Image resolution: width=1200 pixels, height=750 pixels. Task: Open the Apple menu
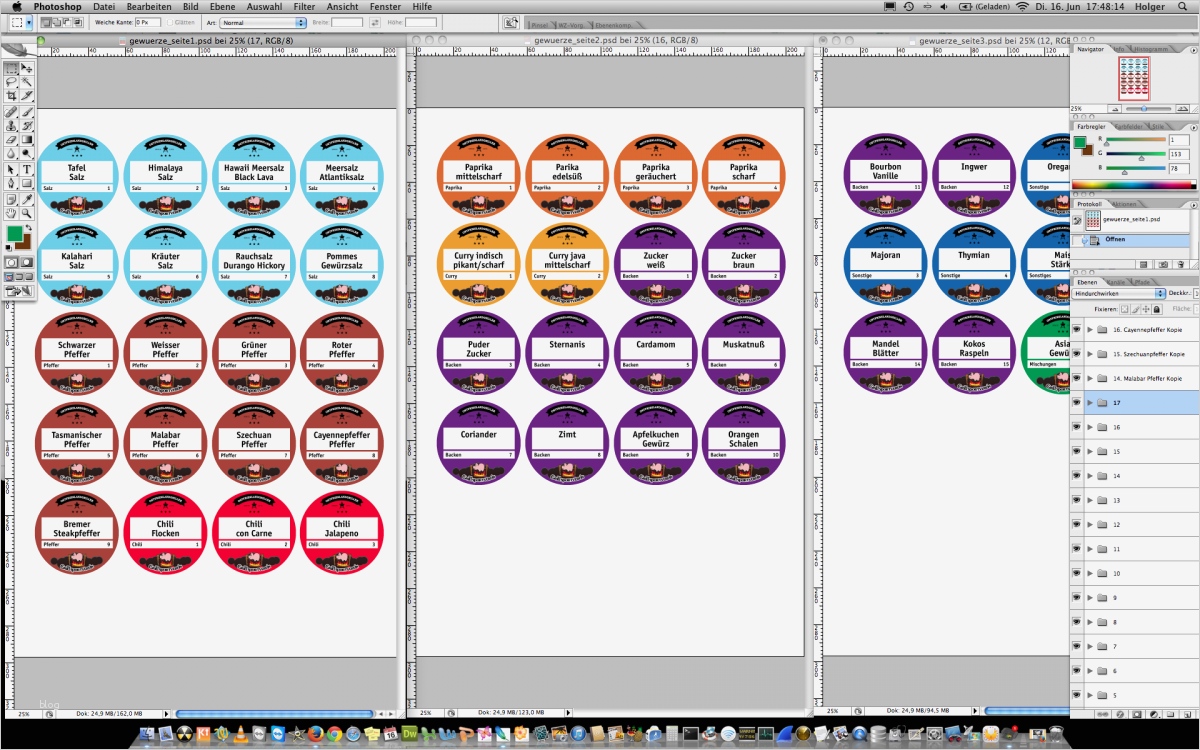[x=17, y=6]
